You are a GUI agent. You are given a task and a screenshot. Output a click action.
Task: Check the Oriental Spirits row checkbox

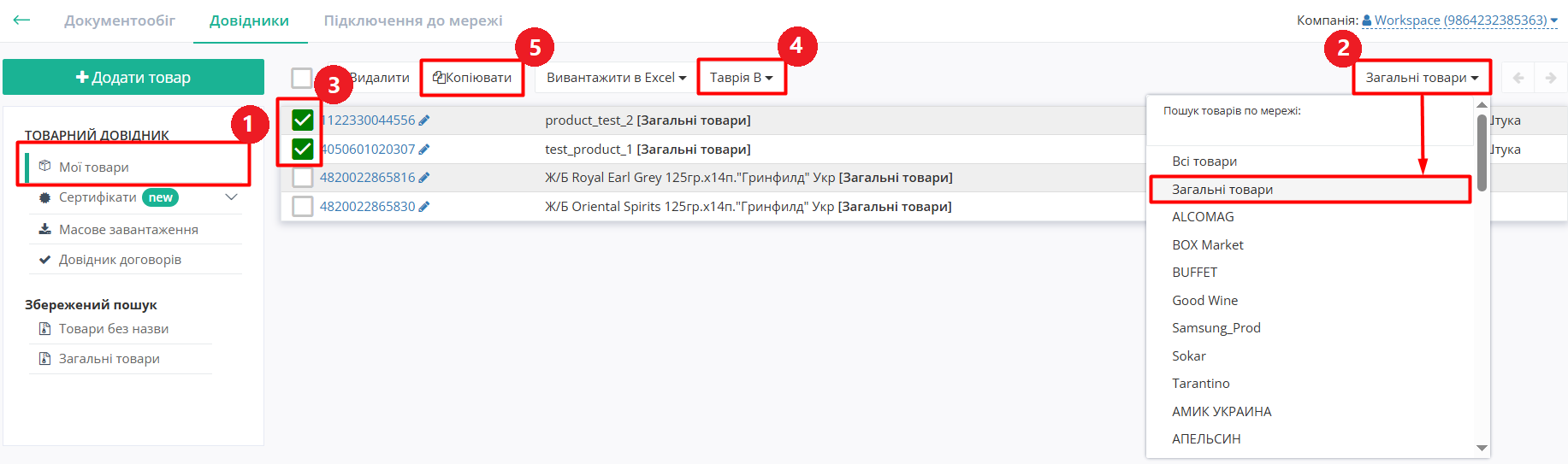pos(303,207)
